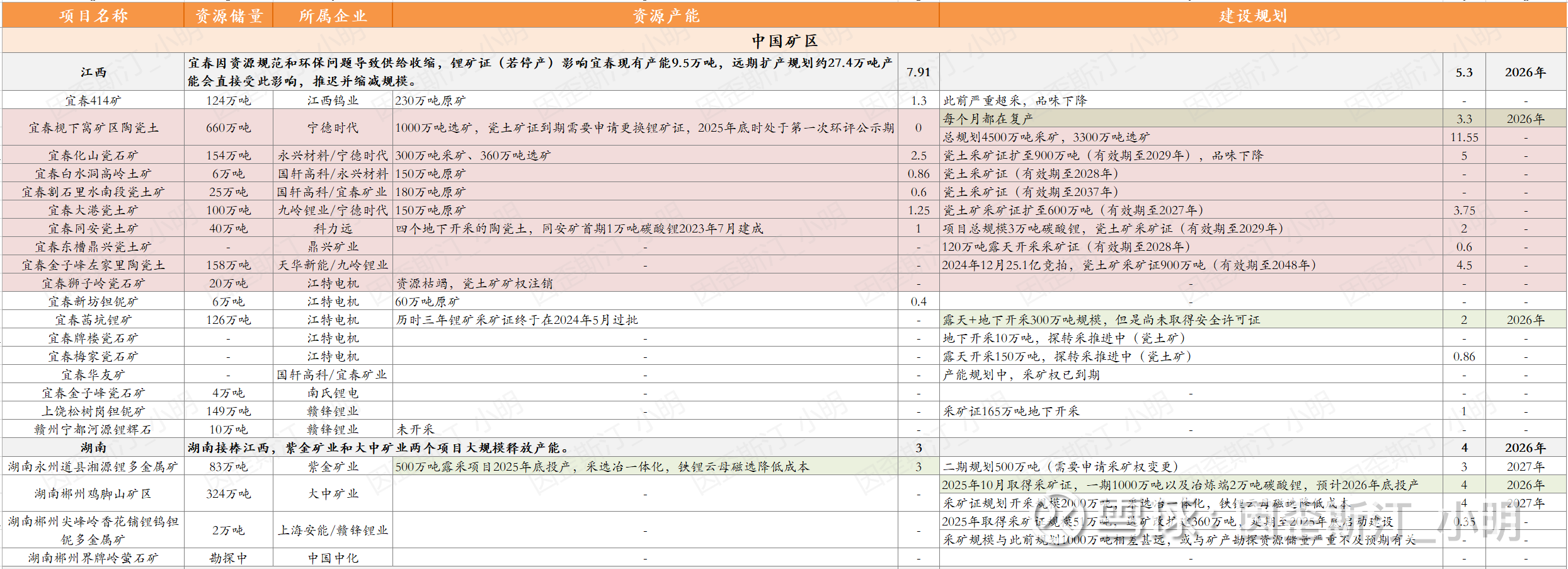Click the 永兴材料/宁德时代 company cell
The width and height of the screenshot is (1568, 569).
coord(333,155)
